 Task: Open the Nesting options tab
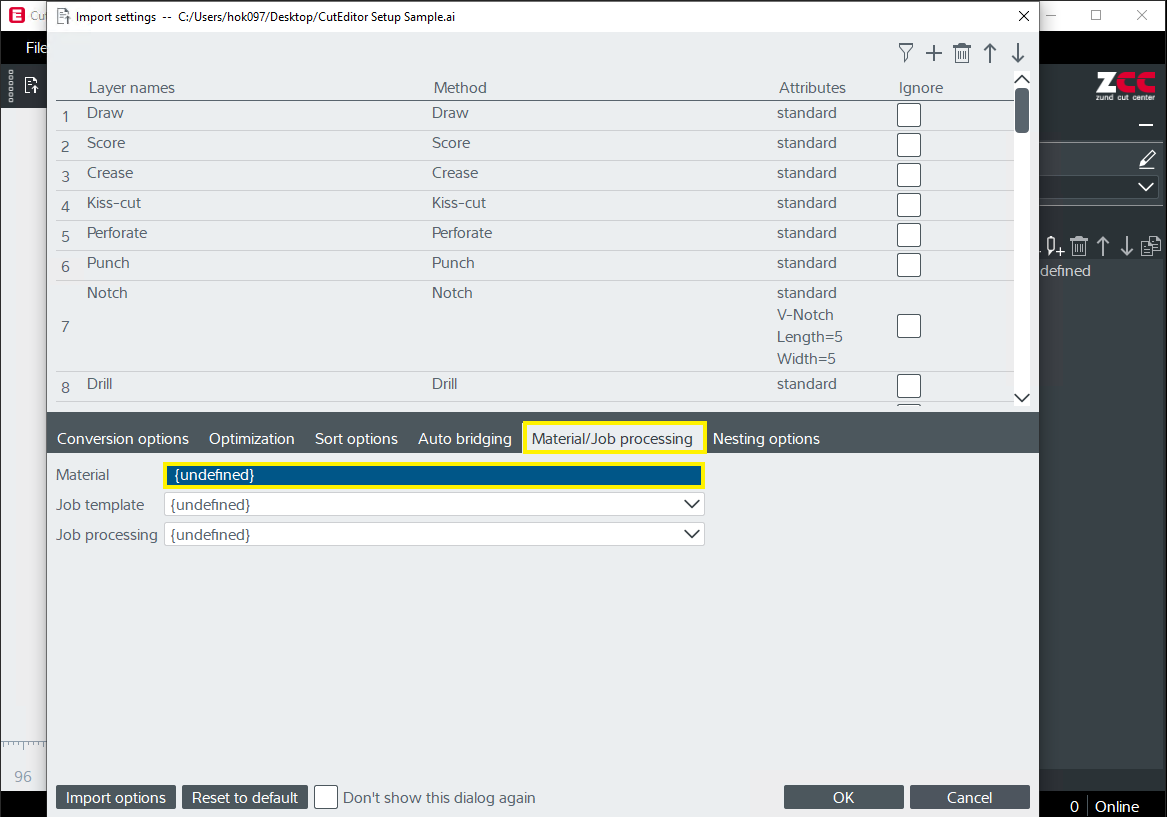[766, 439]
